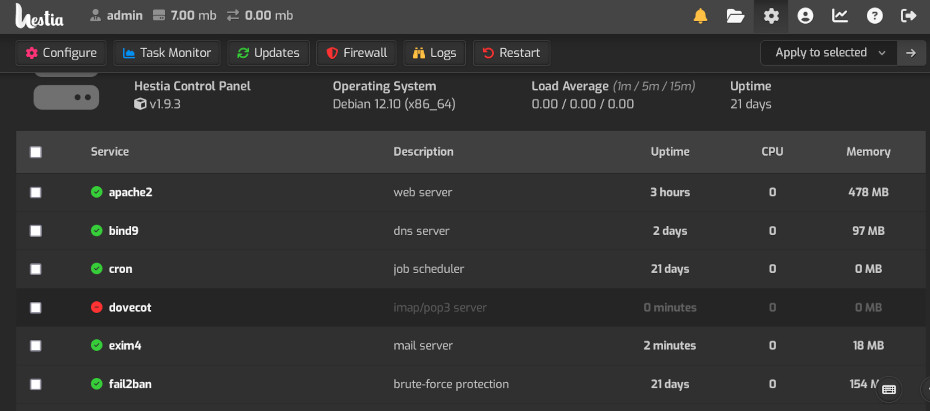The image size is (930, 411).
Task: Click the apache2 memory value 478 MB
Action: pyautogui.click(x=868, y=192)
